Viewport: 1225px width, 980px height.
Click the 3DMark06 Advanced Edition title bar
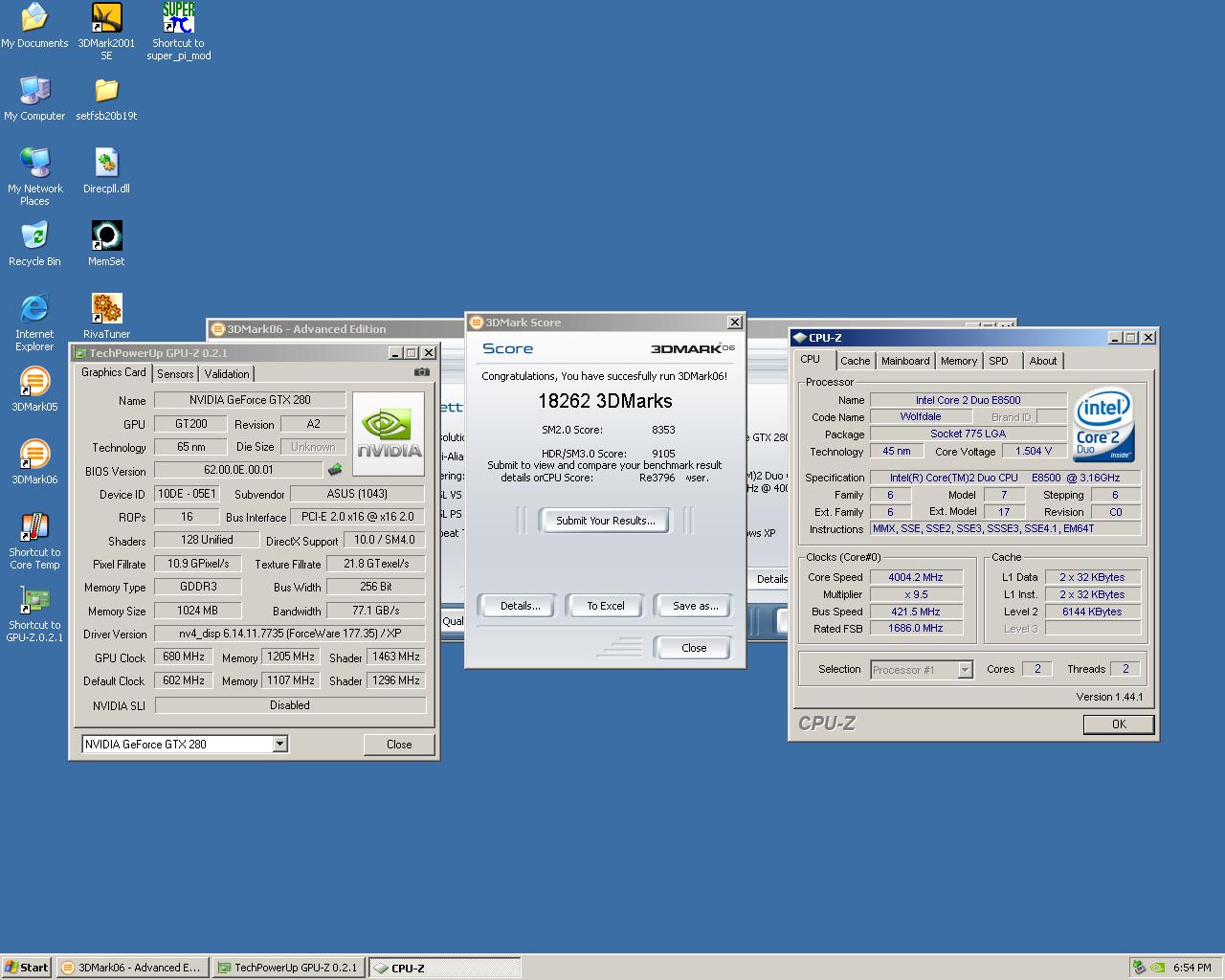point(335,328)
